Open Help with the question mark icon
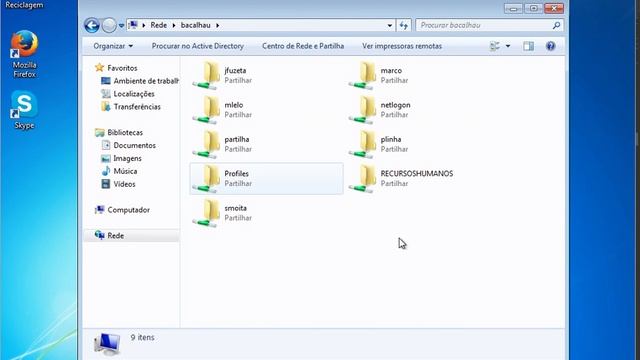Viewport: 640px width, 360px height. point(550,46)
